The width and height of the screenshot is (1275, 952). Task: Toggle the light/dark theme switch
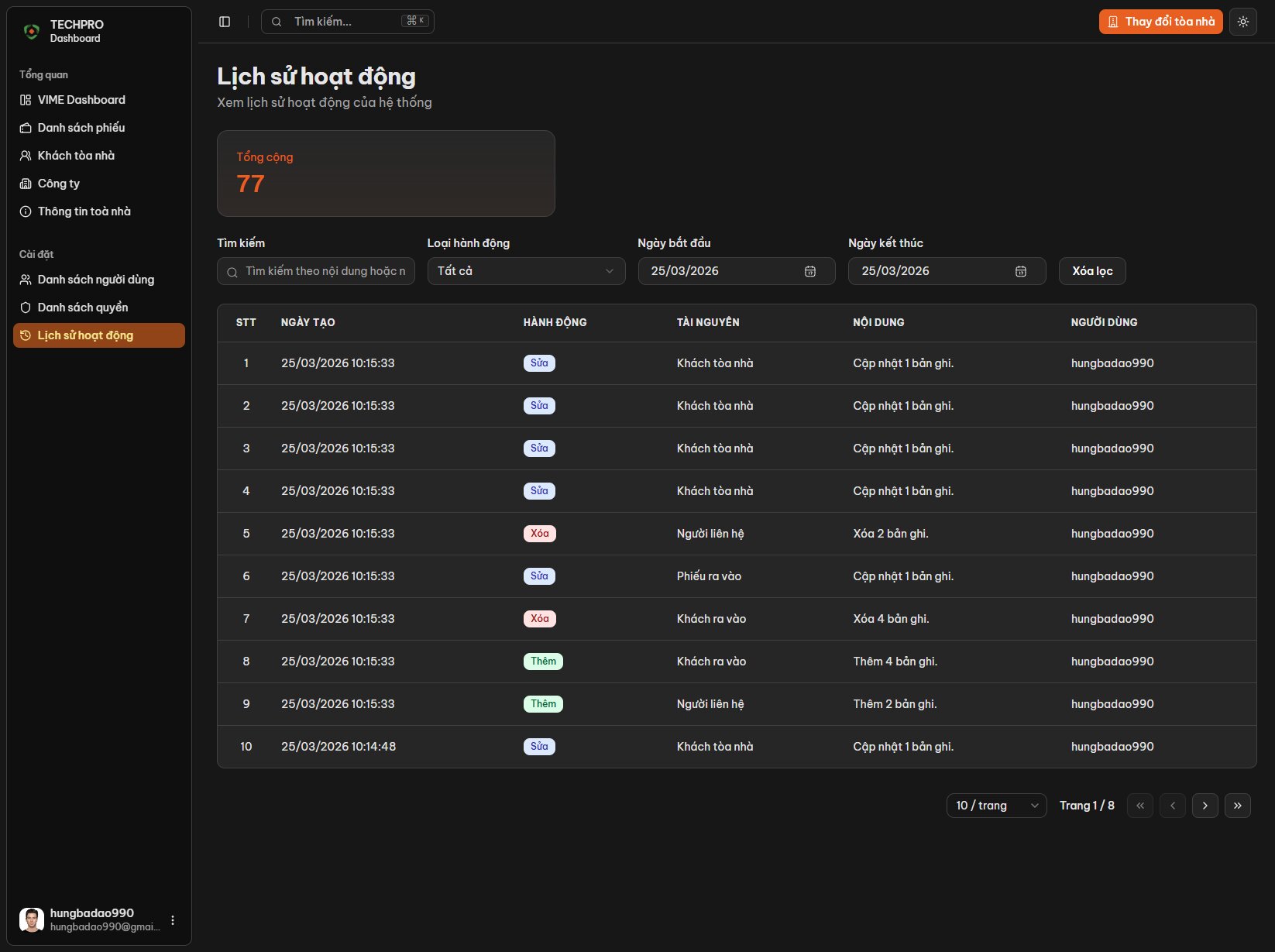(1242, 21)
